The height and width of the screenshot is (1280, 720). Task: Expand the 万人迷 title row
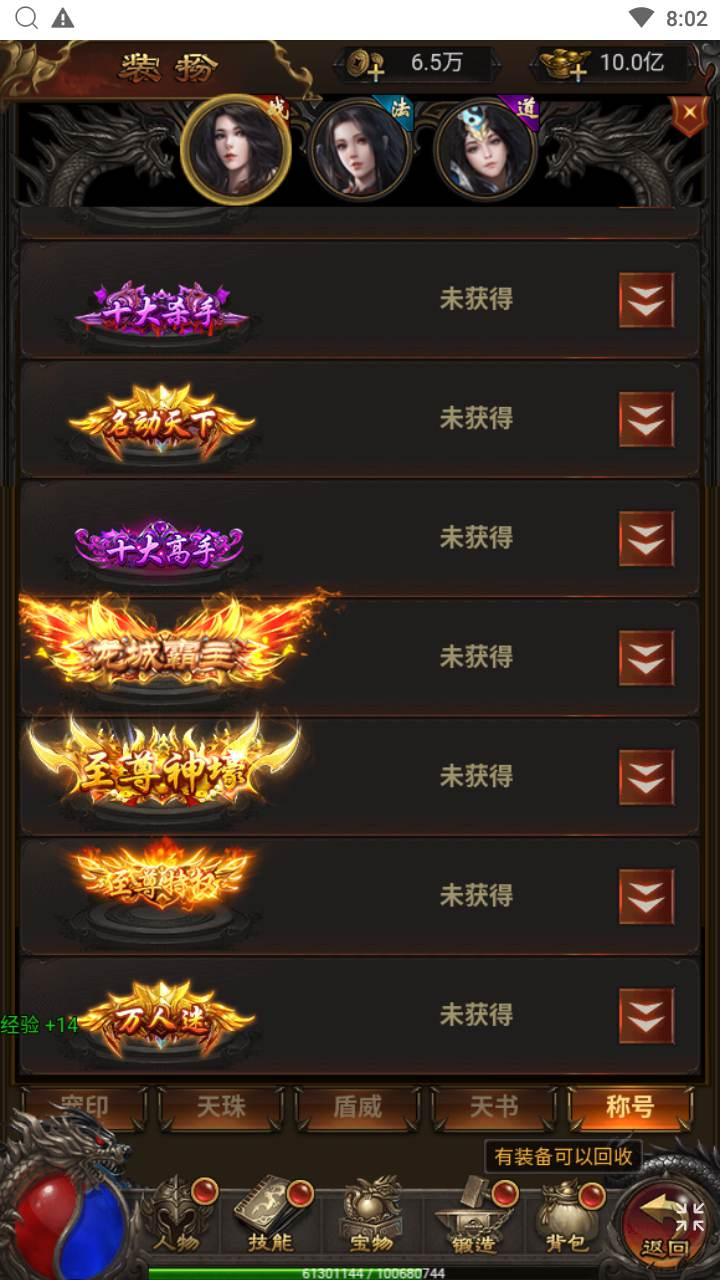pyautogui.click(x=646, y=1016)
